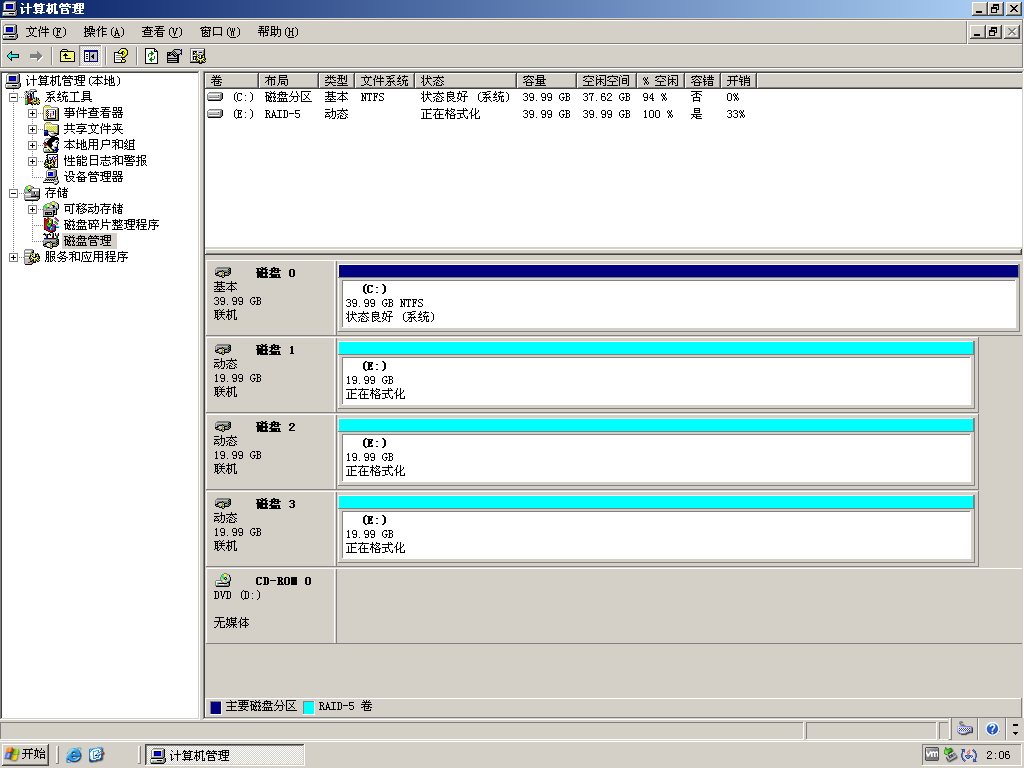This screenshot has height=768, width=1024.
Task: Expand the 事件查看器 node
Action: [32, 113]
